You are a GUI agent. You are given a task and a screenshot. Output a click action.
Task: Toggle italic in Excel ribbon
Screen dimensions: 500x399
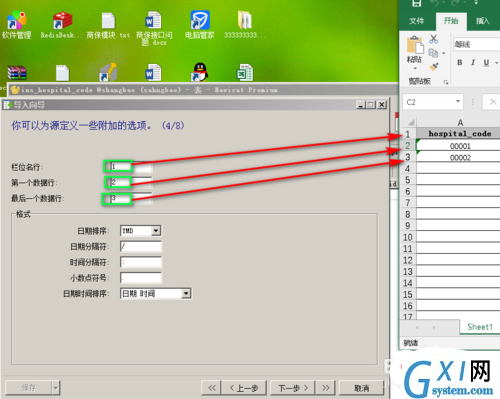point(473,63)
